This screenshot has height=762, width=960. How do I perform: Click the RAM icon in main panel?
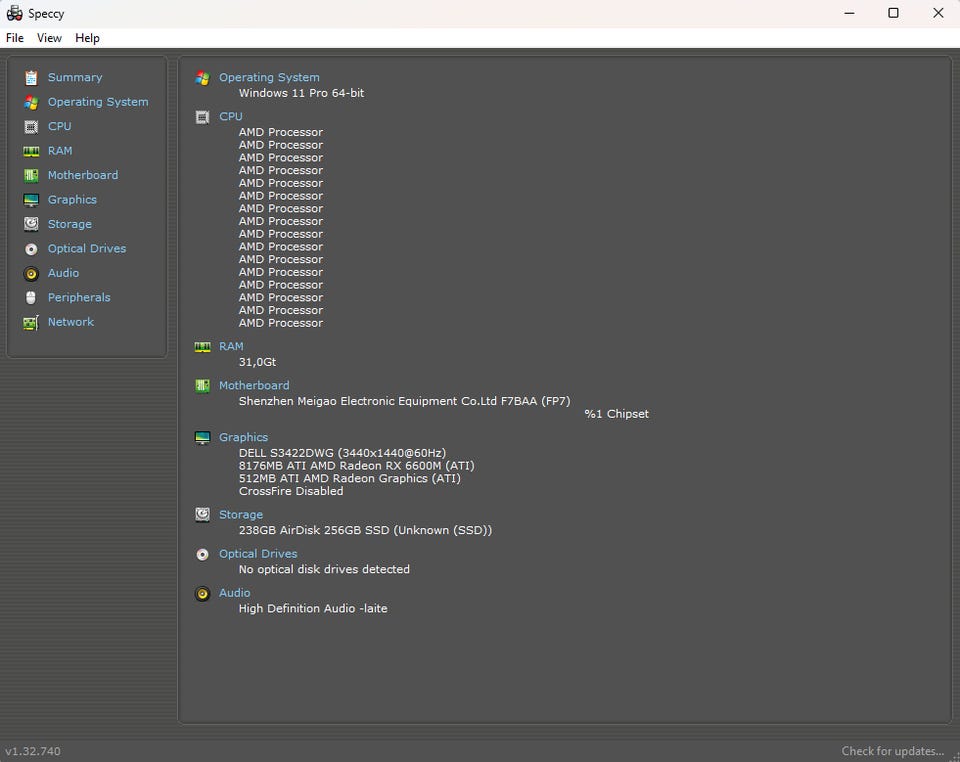pyautogui.click(x=203, y=347)
